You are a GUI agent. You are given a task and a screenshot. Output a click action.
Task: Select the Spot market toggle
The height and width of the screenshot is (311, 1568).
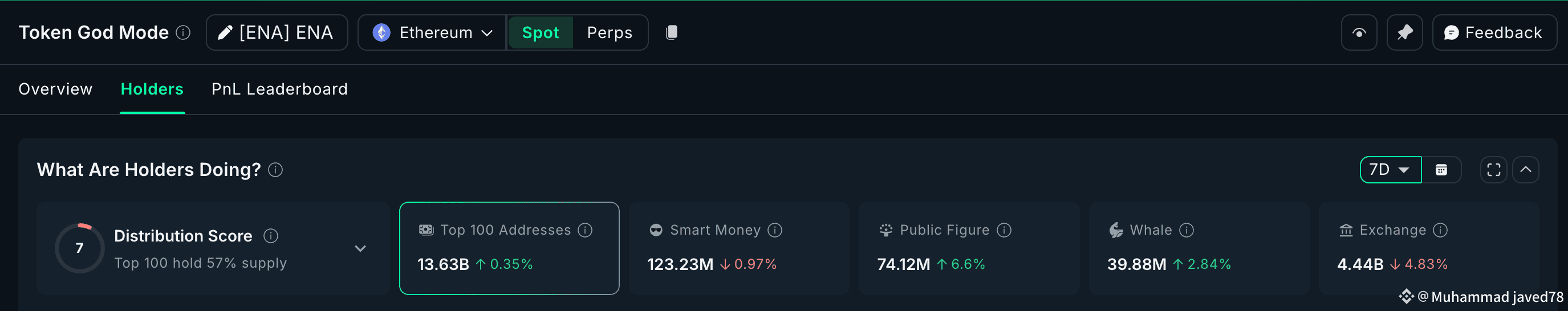click(x=540, y=32)
